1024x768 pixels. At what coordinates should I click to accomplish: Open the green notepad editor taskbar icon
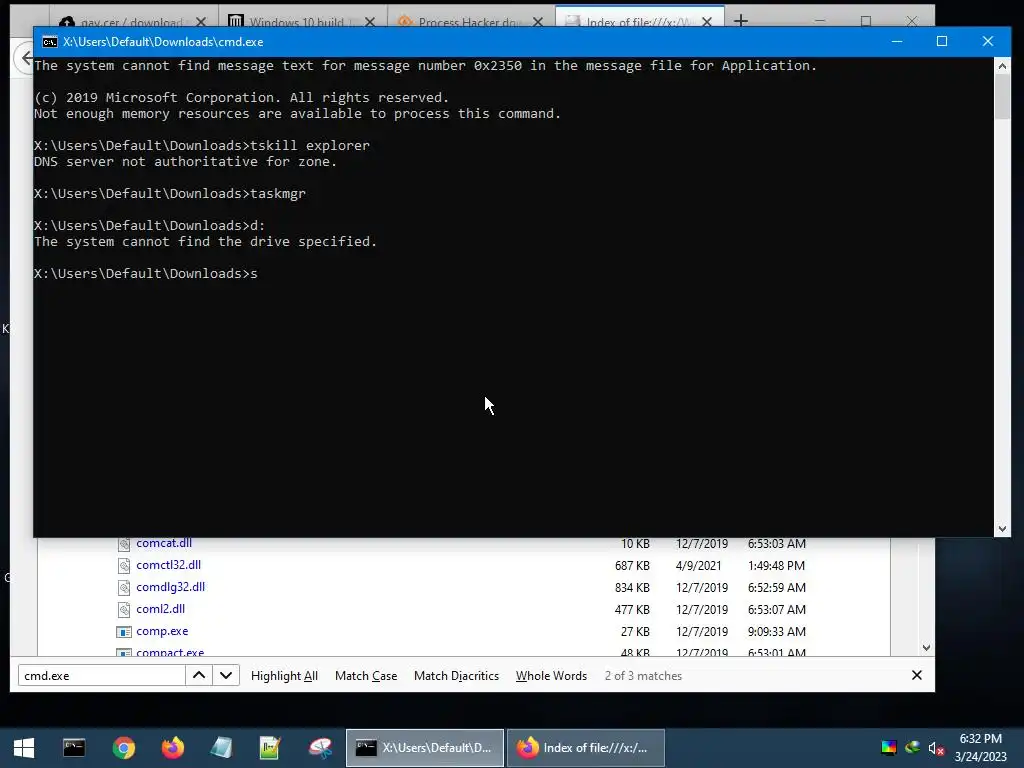[270, 748]
